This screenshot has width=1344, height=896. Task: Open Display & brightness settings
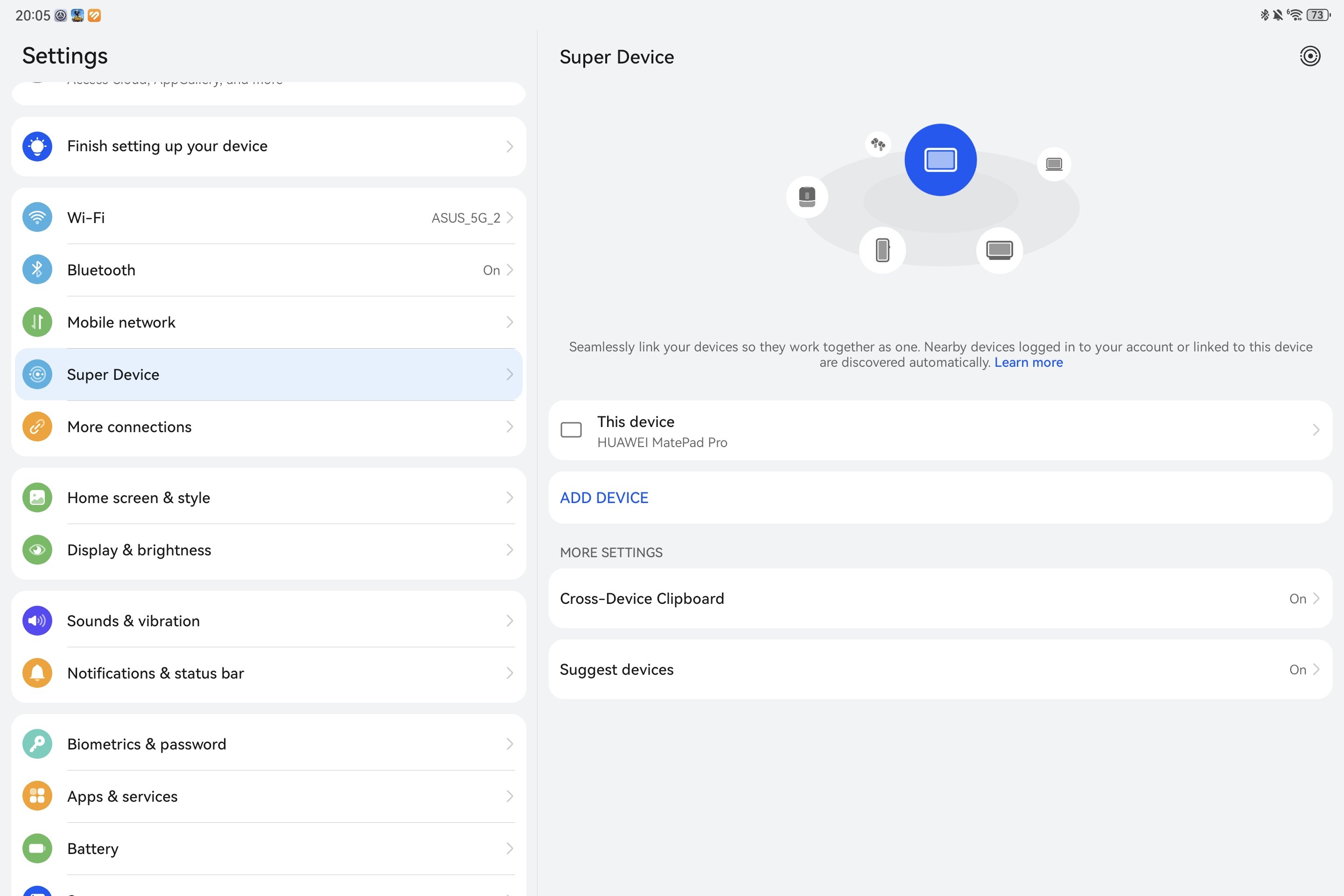(269, 550)
